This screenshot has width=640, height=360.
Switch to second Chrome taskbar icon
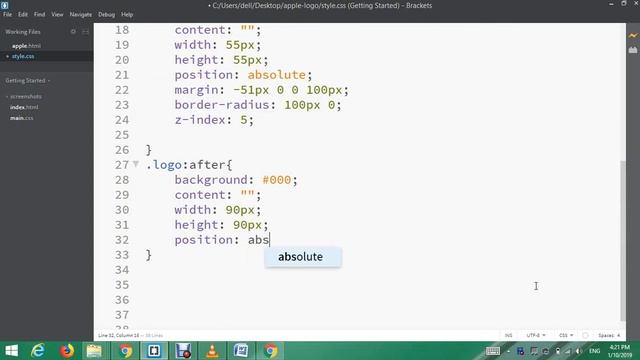pyautogui.click(x=270, y=351)
